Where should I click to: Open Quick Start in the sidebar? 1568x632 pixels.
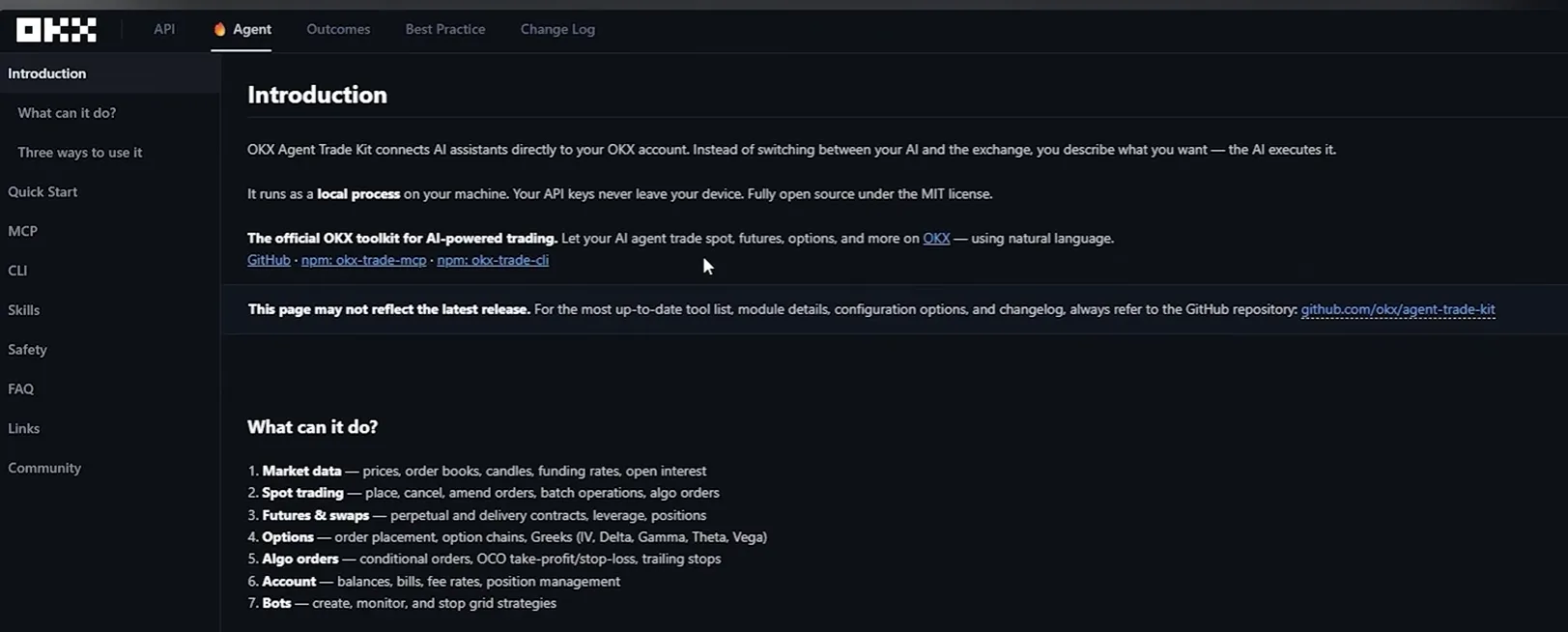tap(43, 192)
